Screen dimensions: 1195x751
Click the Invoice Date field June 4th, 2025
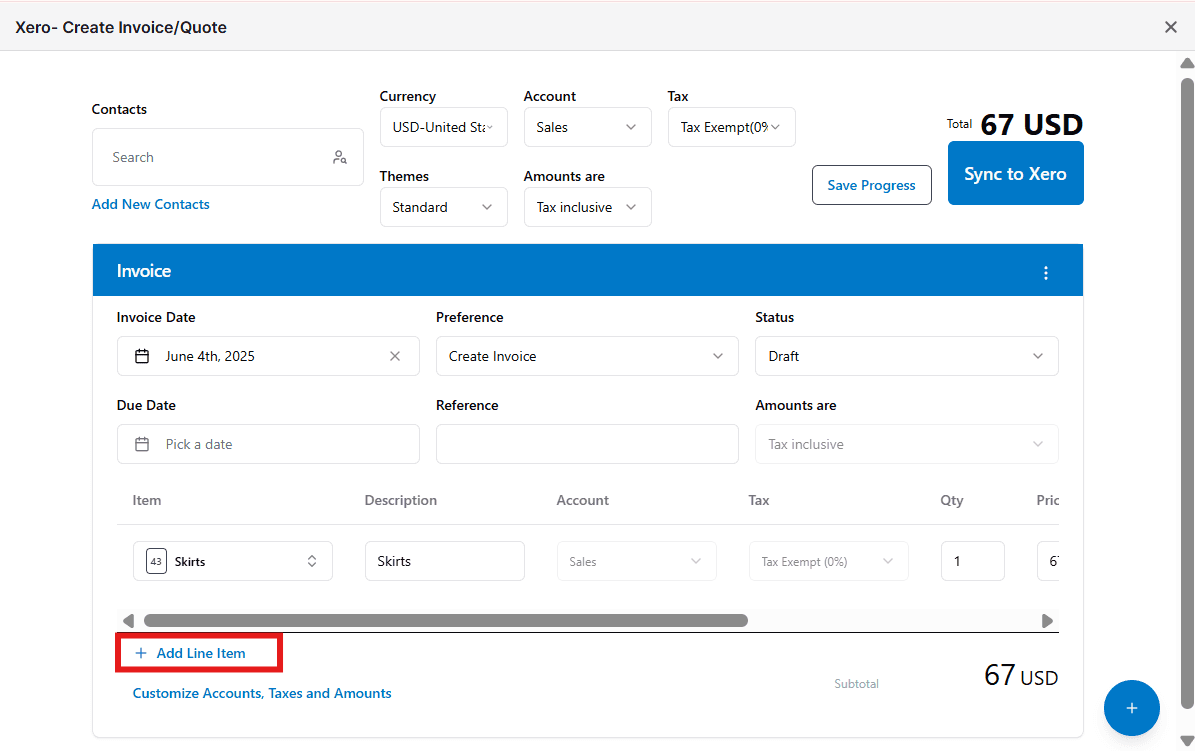click(268, 356)
